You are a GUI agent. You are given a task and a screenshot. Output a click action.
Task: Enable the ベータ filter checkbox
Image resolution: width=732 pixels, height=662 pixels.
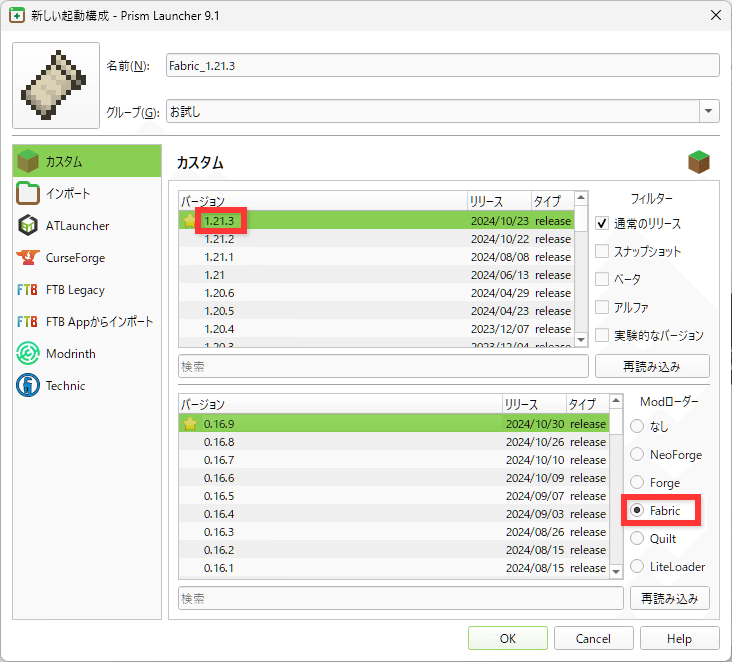tap(602, 279)
